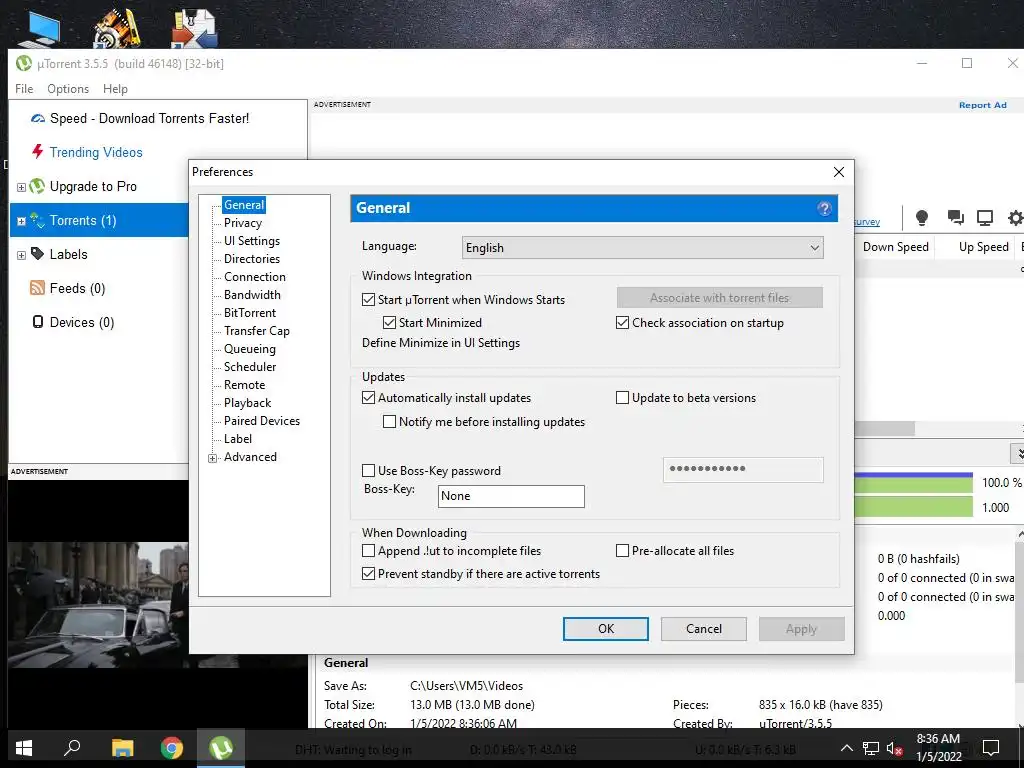The image size is (1024, 768).
Task: Toggle Prevent standby if active torrents
Action: click(x=368, y=574)
